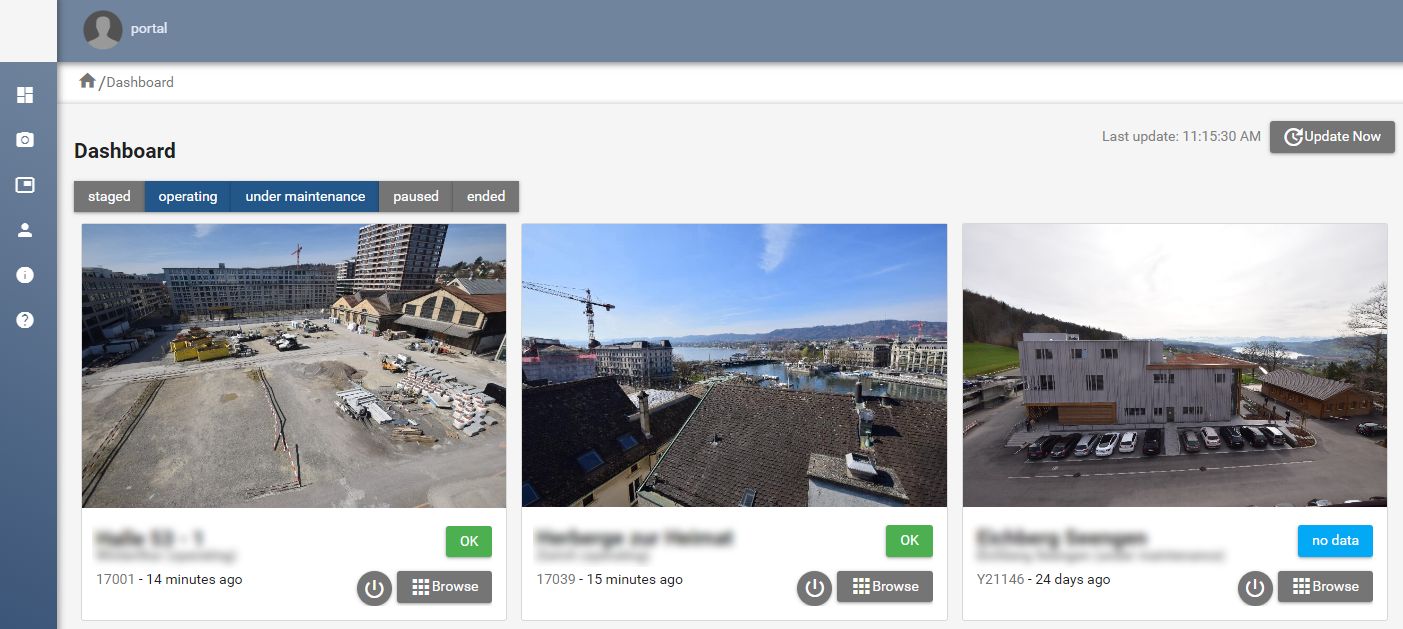Open the camera section in sidebar
The height and width of the screenshot is (629, 1403).
25,140
